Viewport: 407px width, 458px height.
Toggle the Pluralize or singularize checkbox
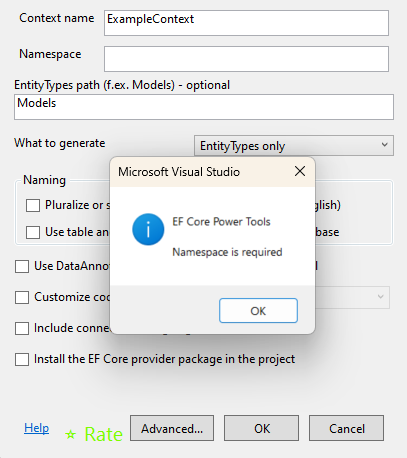(x=33, y=205)
